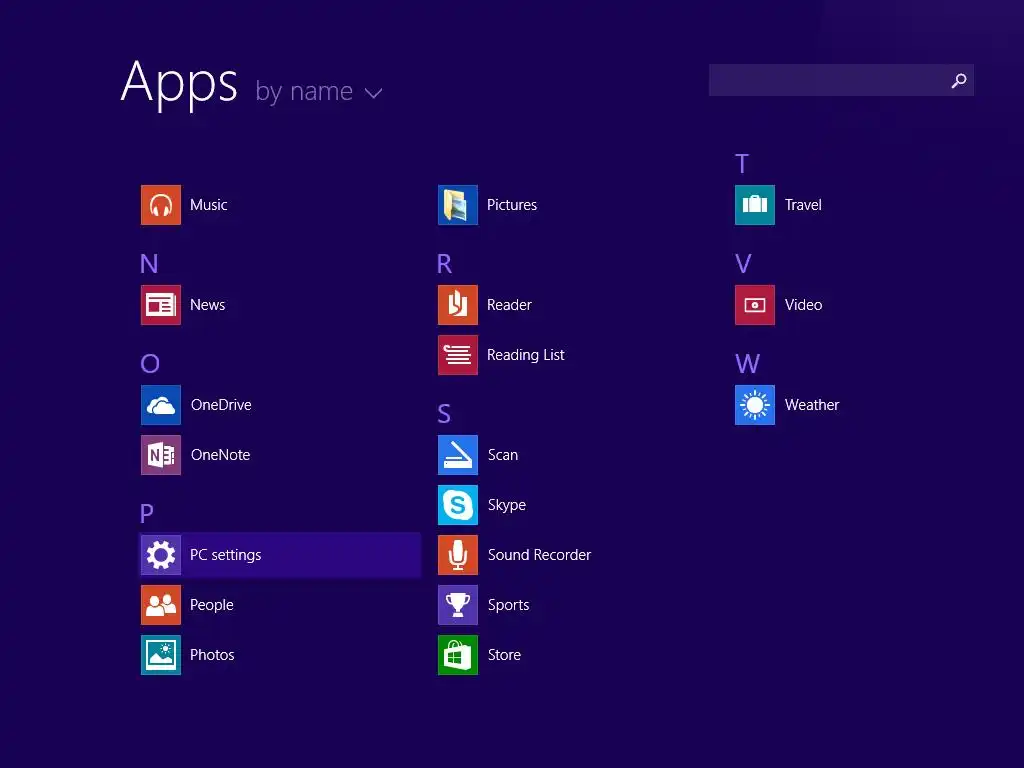Click the 'Photos' label text

[x=212, y=655]
